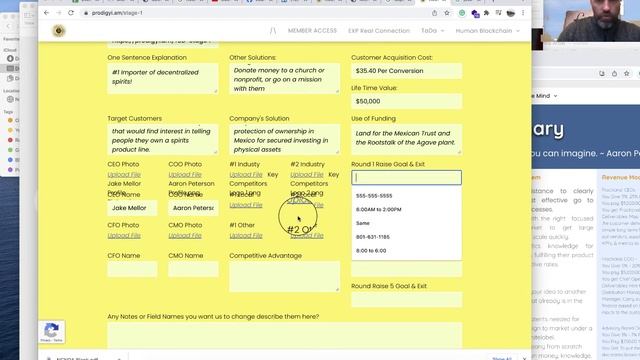Open the Chrome three-dot menu

pyautogui.click(x=523, y=13)
